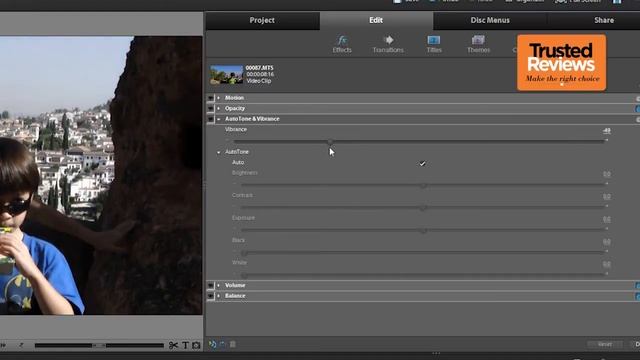
Task: Collapse the AutoTone sub-group
Action: pyautogui.click(x=219, y=152)
